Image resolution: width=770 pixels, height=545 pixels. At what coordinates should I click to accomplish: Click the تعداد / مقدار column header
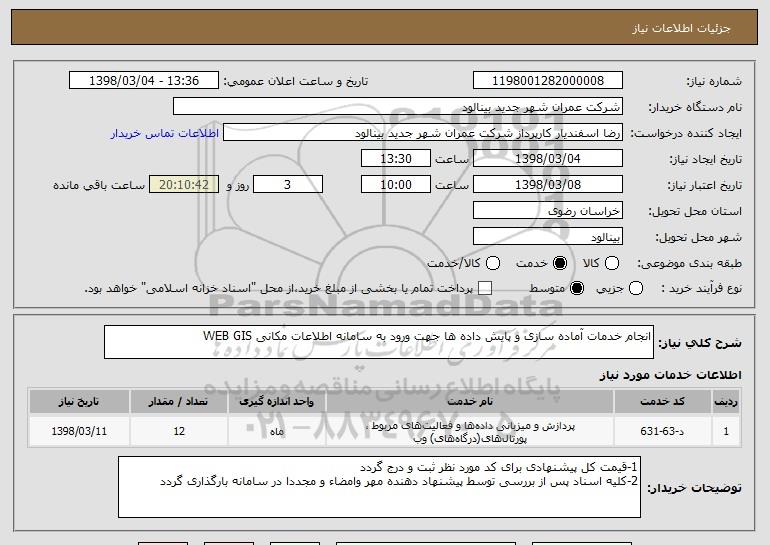[179, 402]
